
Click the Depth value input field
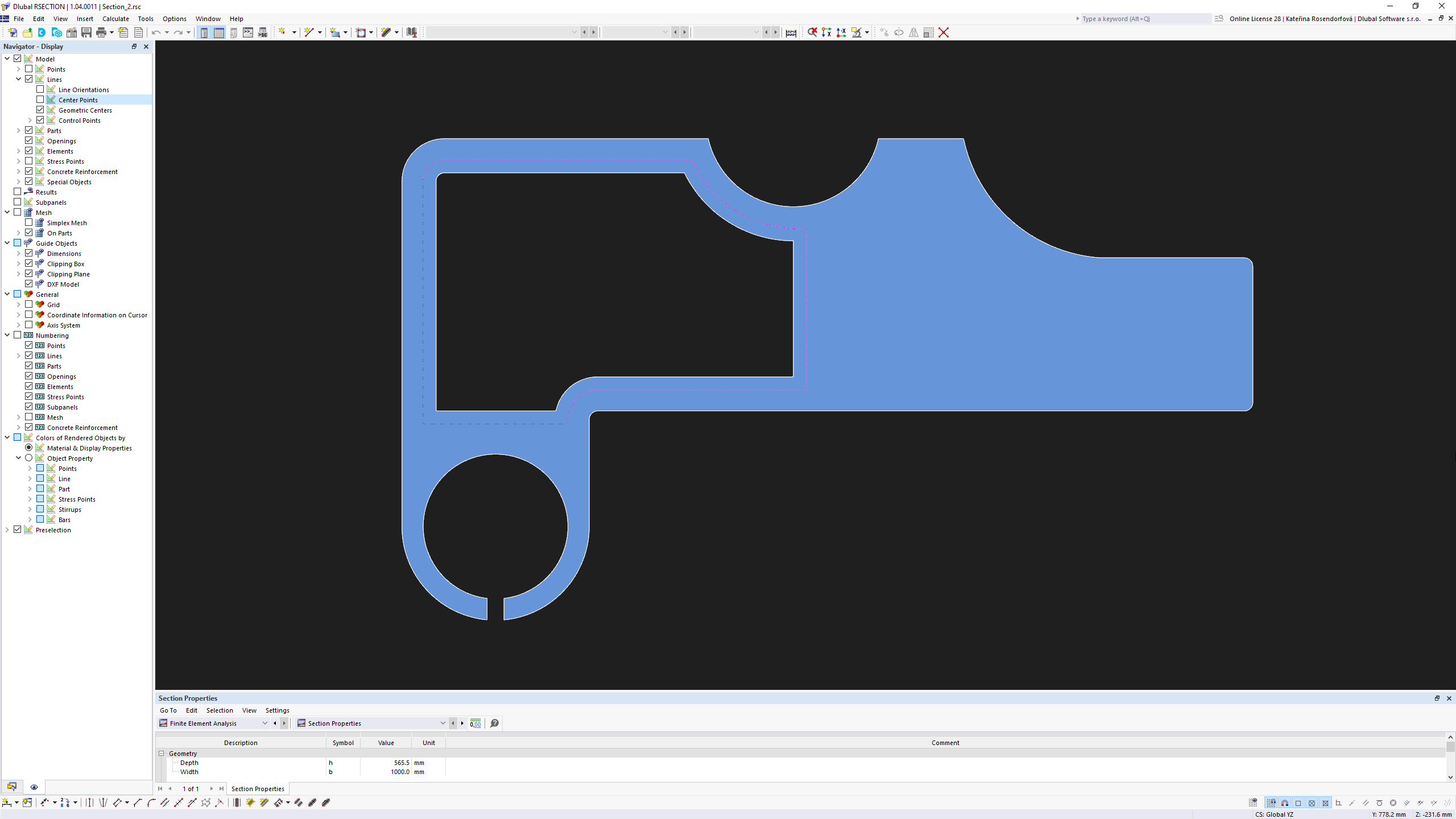pyautogui.click(x=386, y=762)
